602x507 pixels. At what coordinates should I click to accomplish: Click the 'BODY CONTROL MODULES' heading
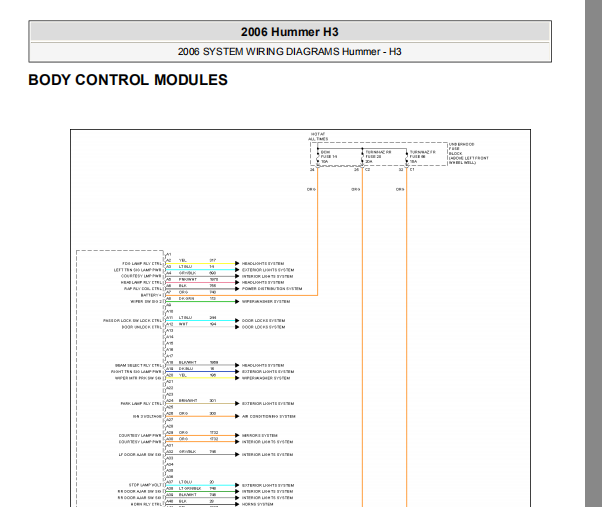pos(128,80)
